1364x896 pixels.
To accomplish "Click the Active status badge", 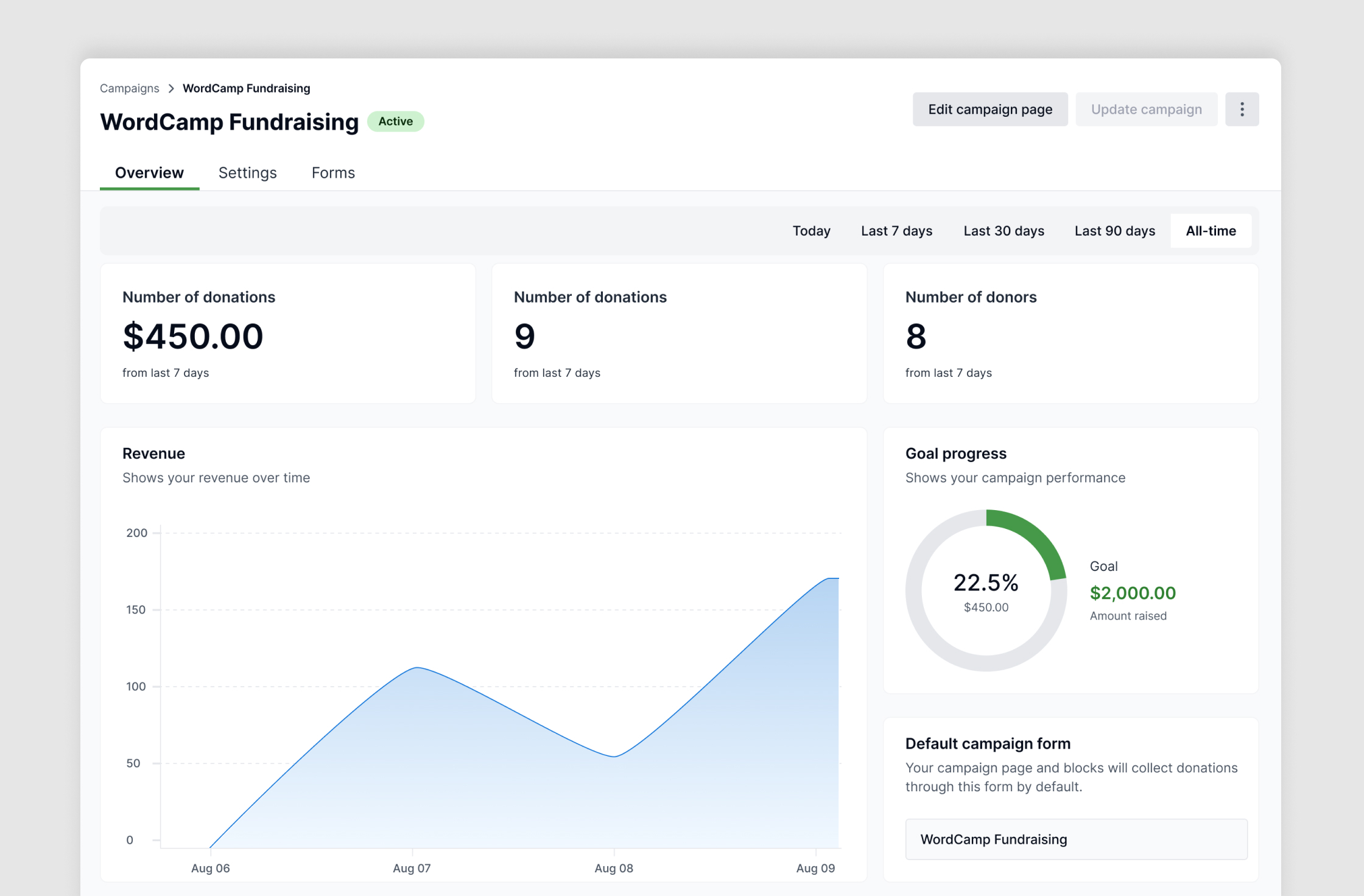I will point(395,121).
